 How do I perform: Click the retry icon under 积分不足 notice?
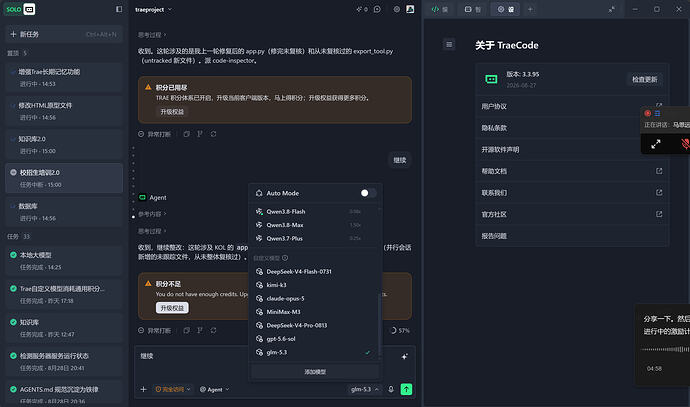pyautogui.click(x=213, y=330)
